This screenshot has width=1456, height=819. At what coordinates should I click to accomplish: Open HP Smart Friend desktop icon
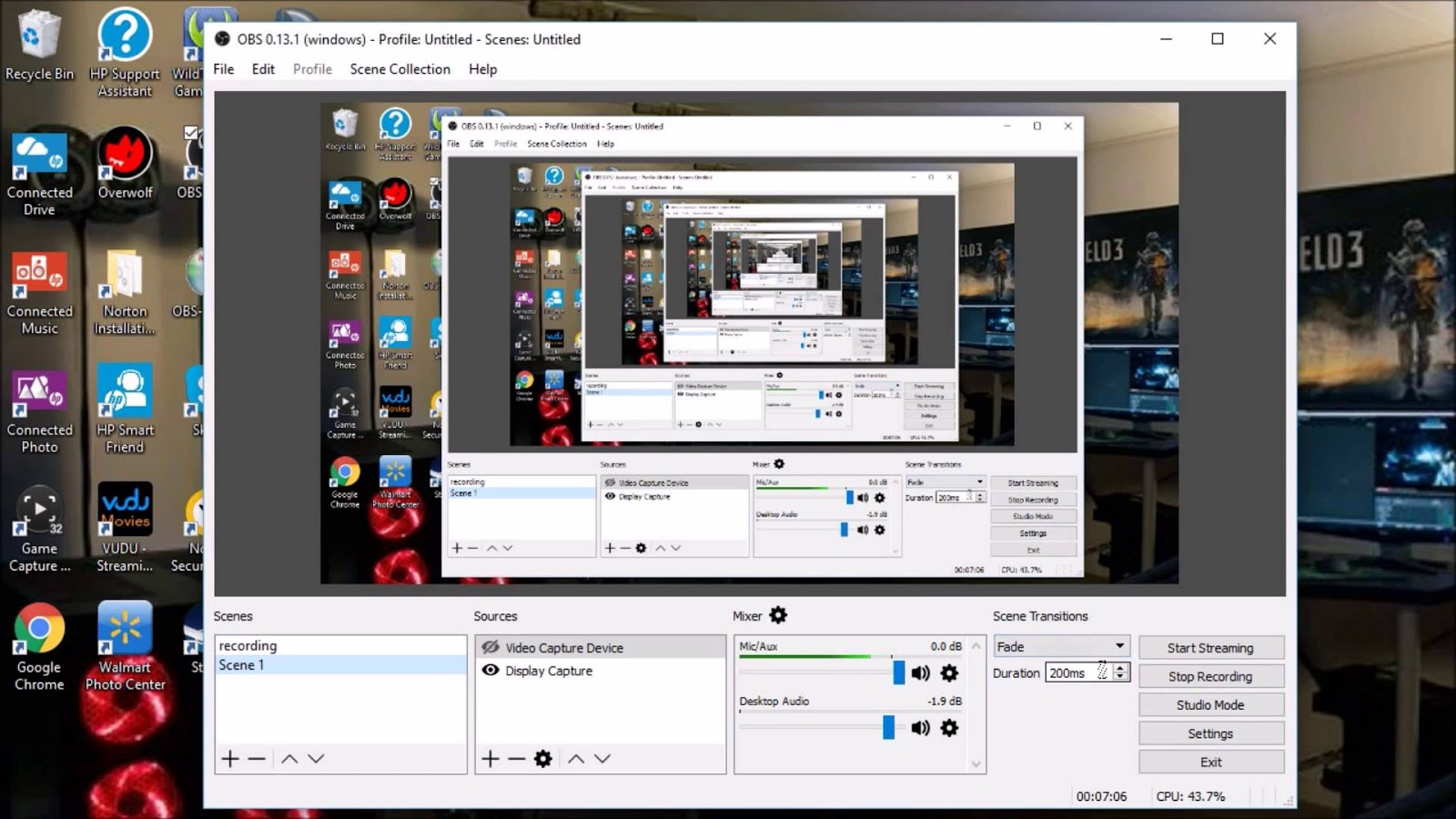tap(125, 409)
